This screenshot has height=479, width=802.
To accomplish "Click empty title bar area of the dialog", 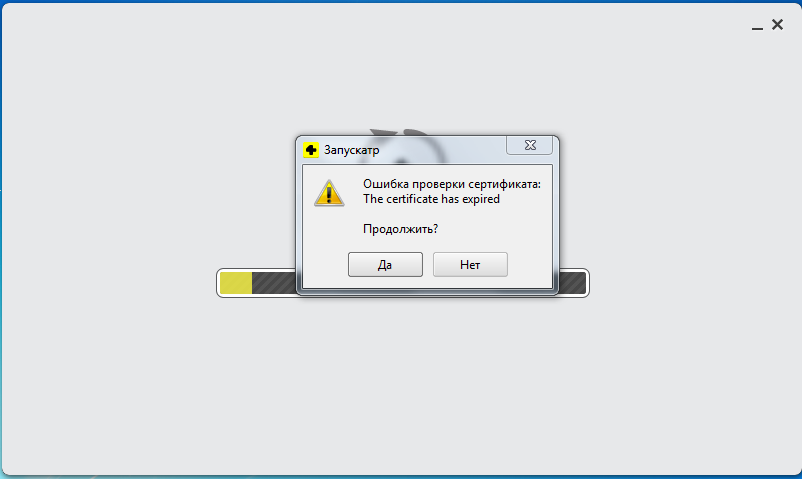I will [x=442, y=150].
